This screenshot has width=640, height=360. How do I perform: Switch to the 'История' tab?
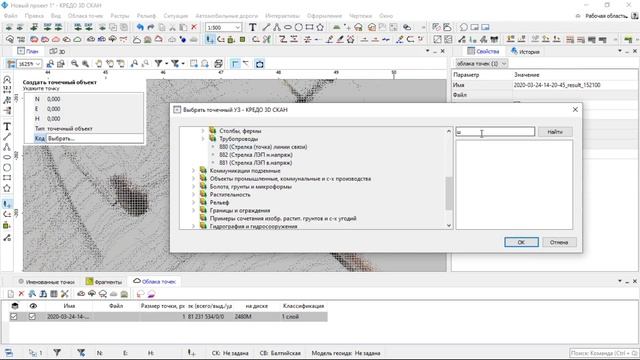[x=525, y=51]
